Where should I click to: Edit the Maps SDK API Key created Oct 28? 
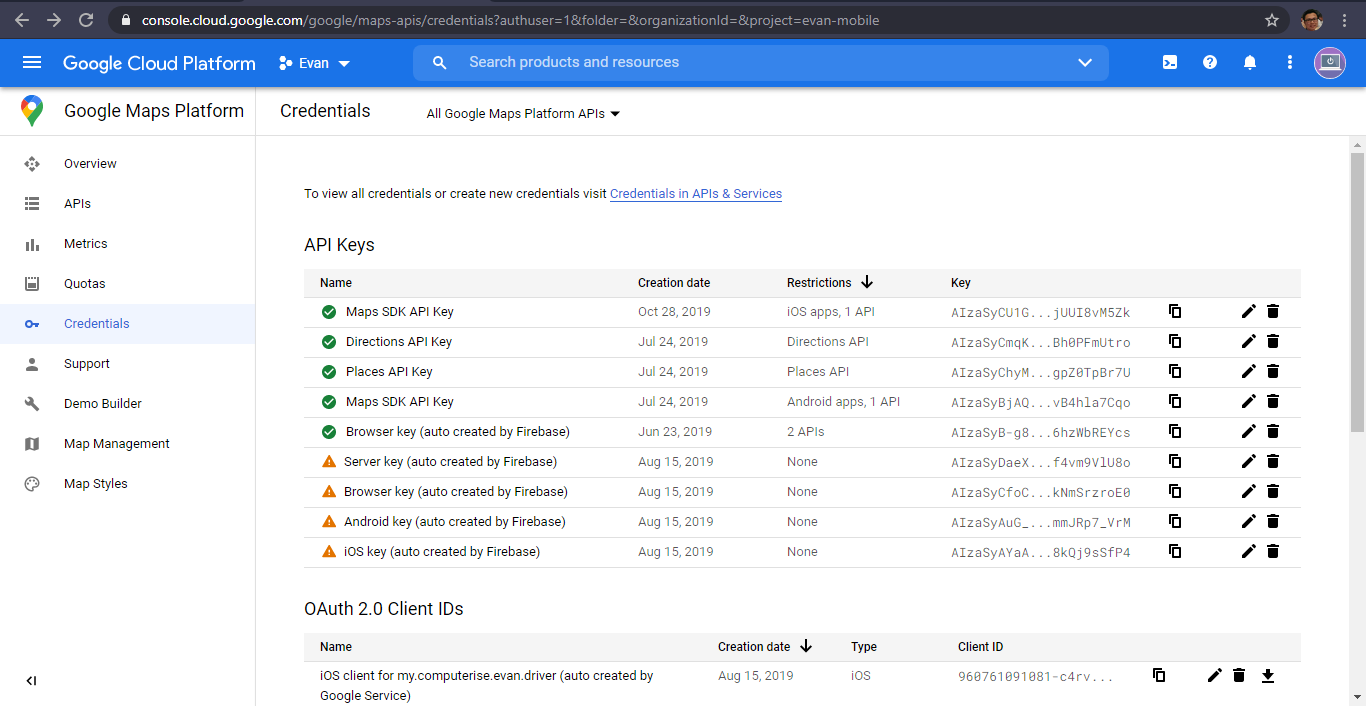tap(1248, 312)
